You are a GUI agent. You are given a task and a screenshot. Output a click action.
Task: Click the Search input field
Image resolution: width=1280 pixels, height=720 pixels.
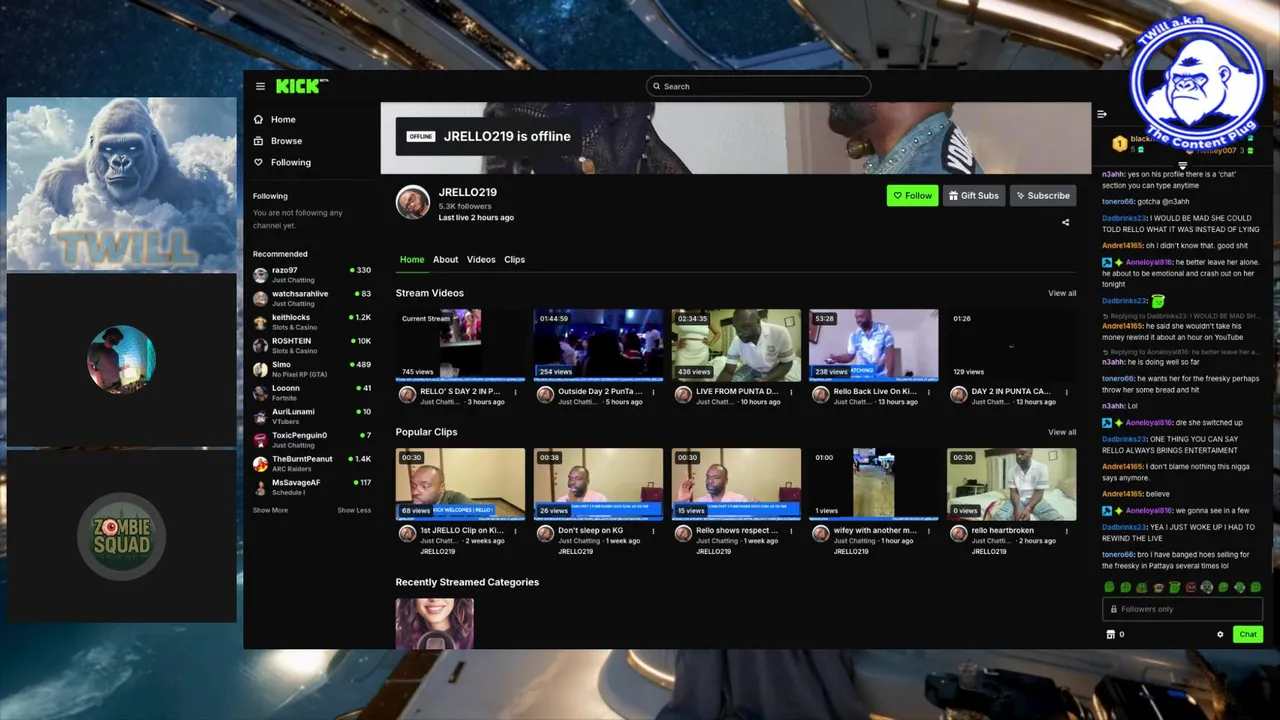(758, 86)
